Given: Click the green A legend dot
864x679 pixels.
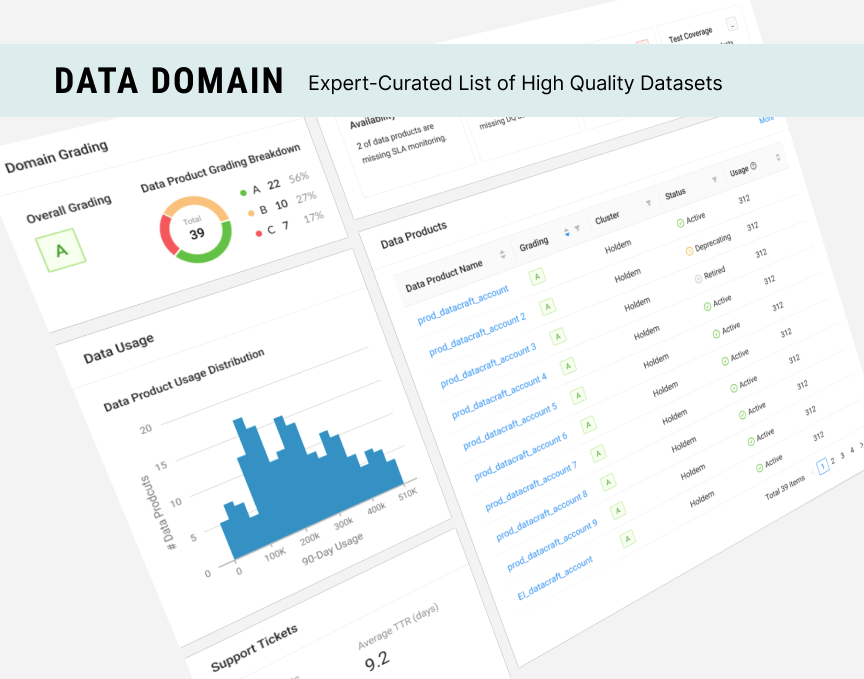Looking at the screenshot, I should (x=243, y=193).
